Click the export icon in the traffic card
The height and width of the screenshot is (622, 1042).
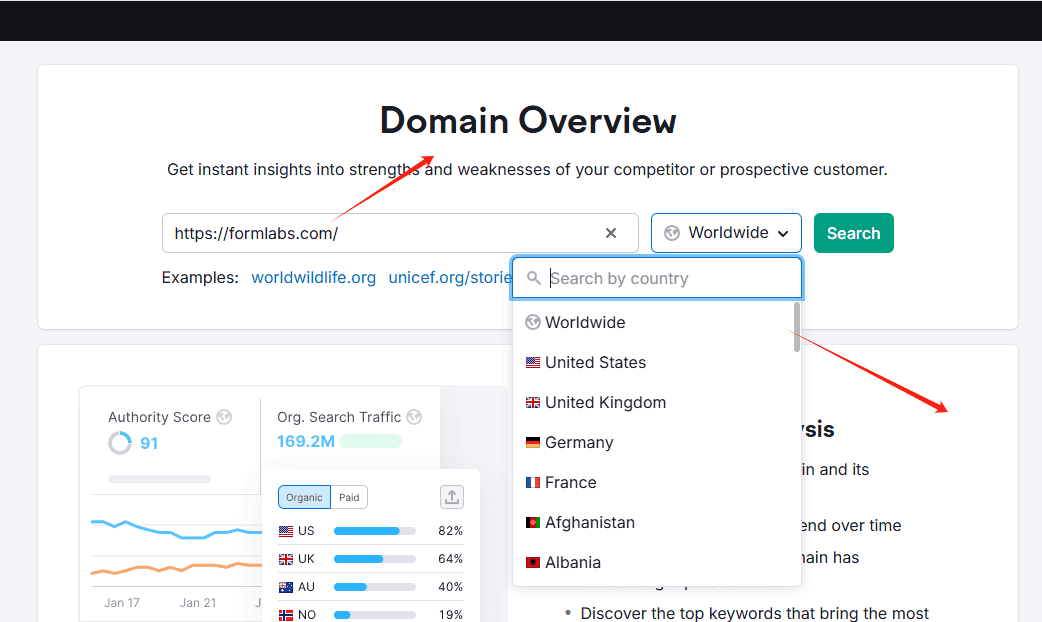[x=452, y=497]
